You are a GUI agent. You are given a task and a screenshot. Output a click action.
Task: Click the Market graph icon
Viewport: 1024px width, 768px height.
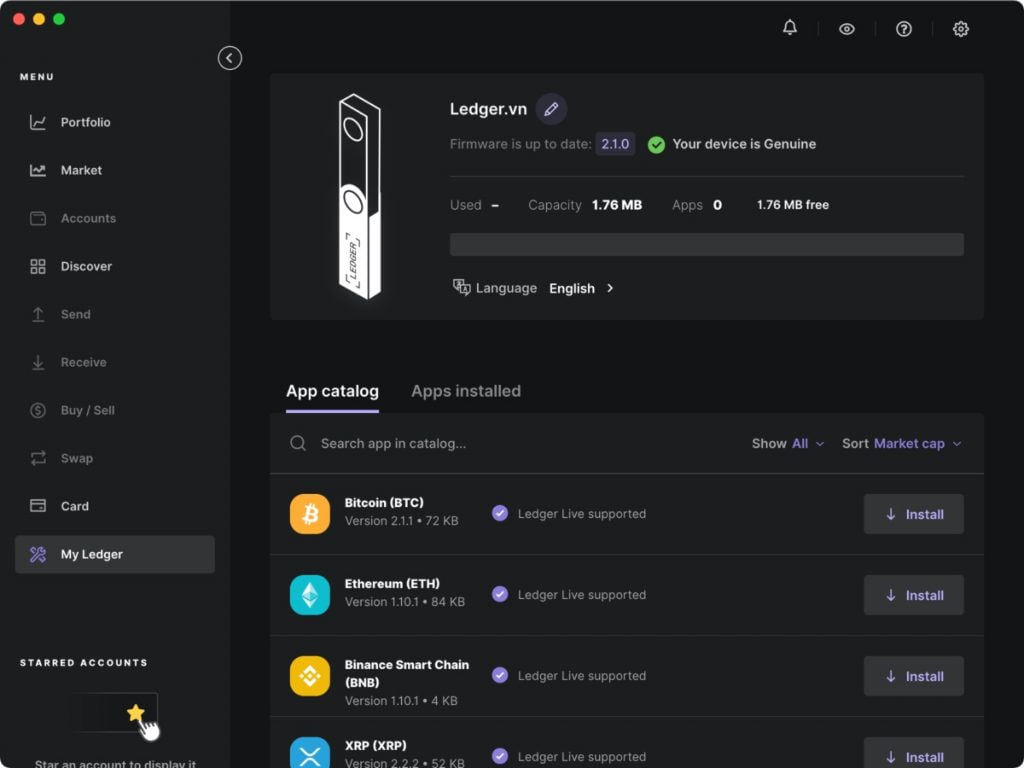[x=38, y=170]
